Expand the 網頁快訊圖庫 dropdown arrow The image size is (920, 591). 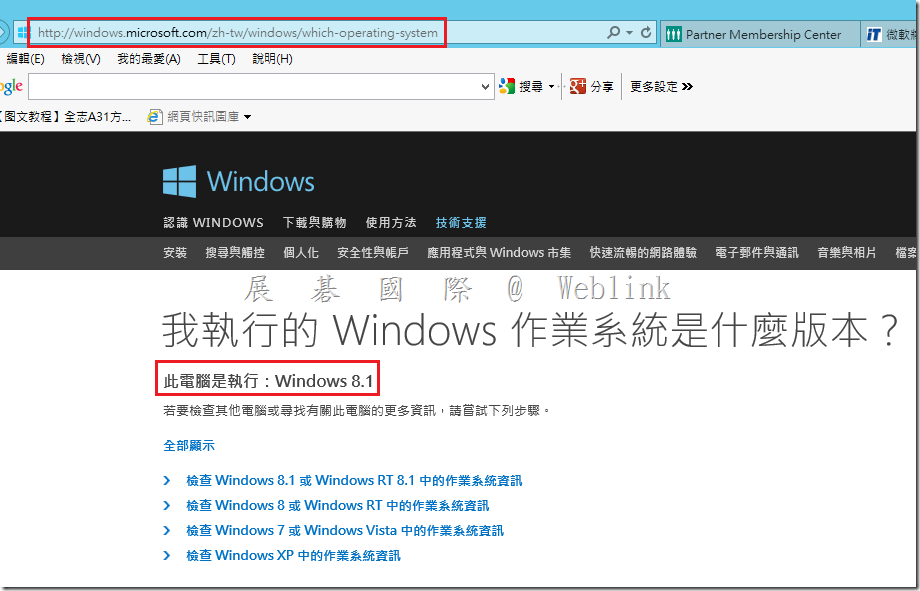pos(248,117)
